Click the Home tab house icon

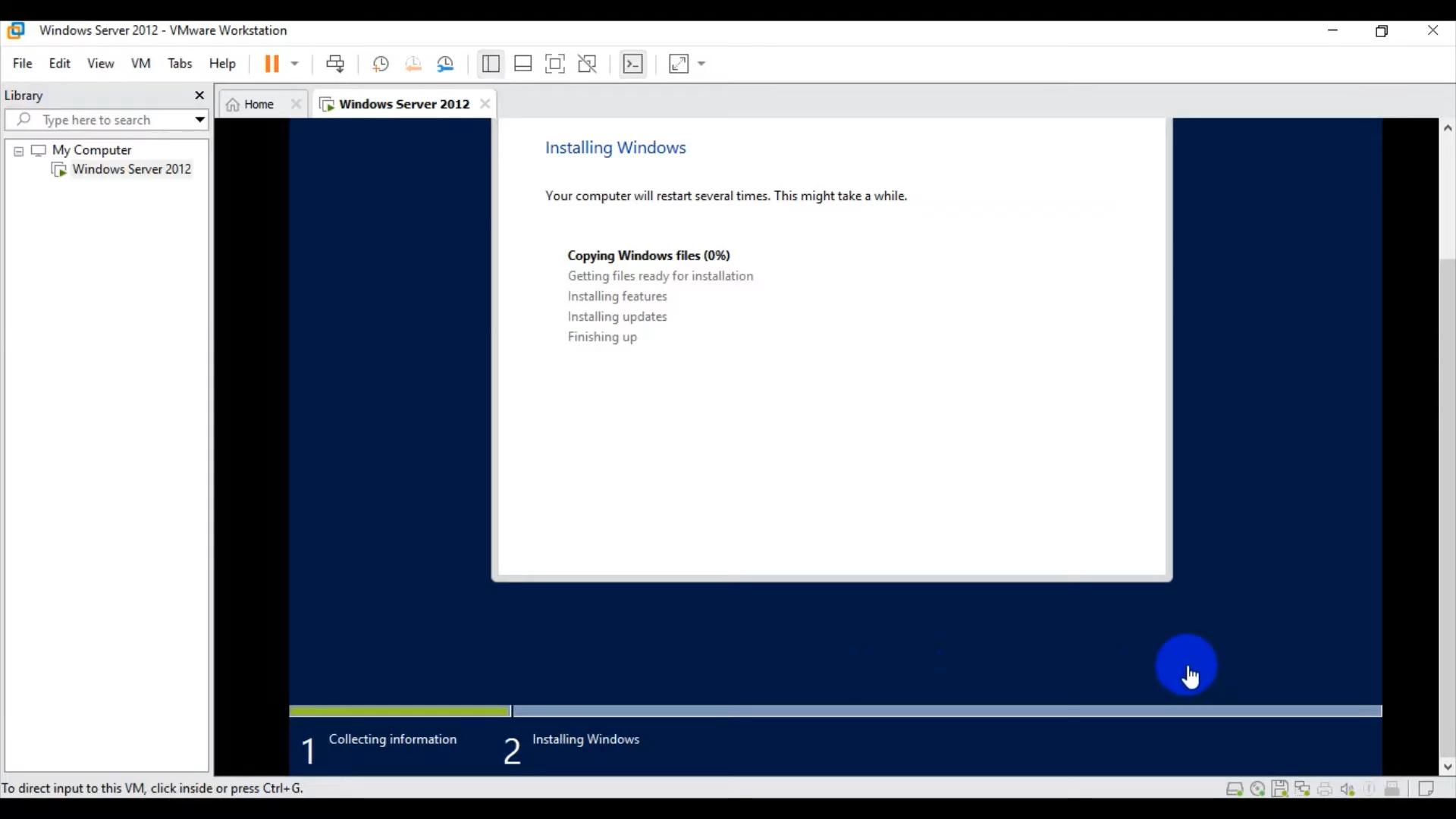233,105
